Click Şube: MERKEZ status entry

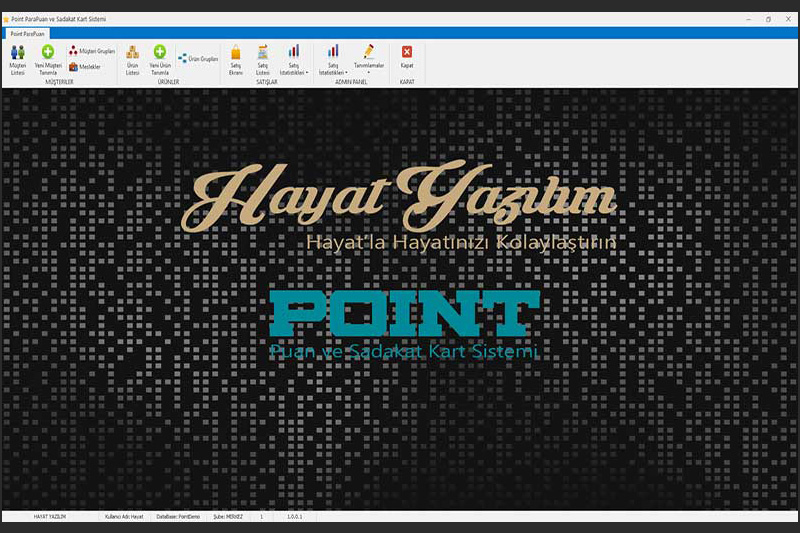point(228,517)
